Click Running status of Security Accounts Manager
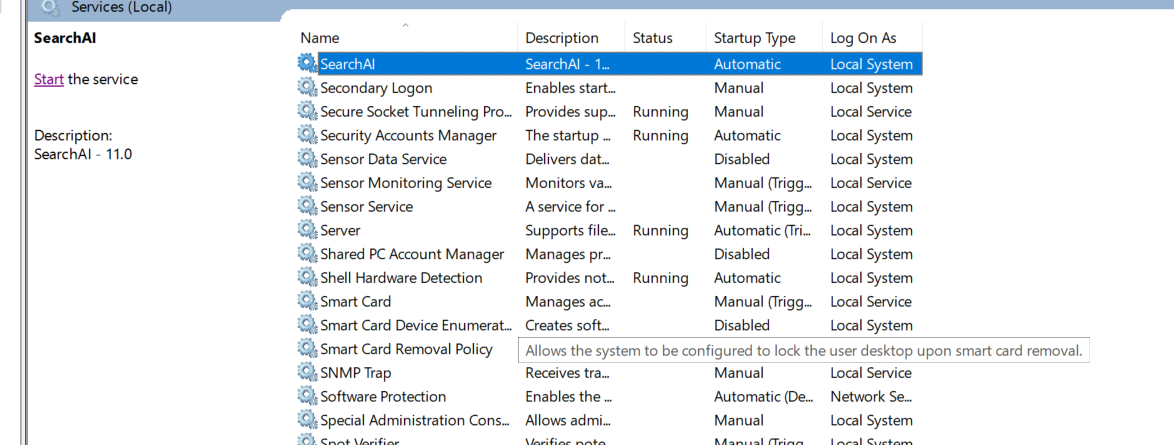The image size is (1174, 445). tap(660, 136)
